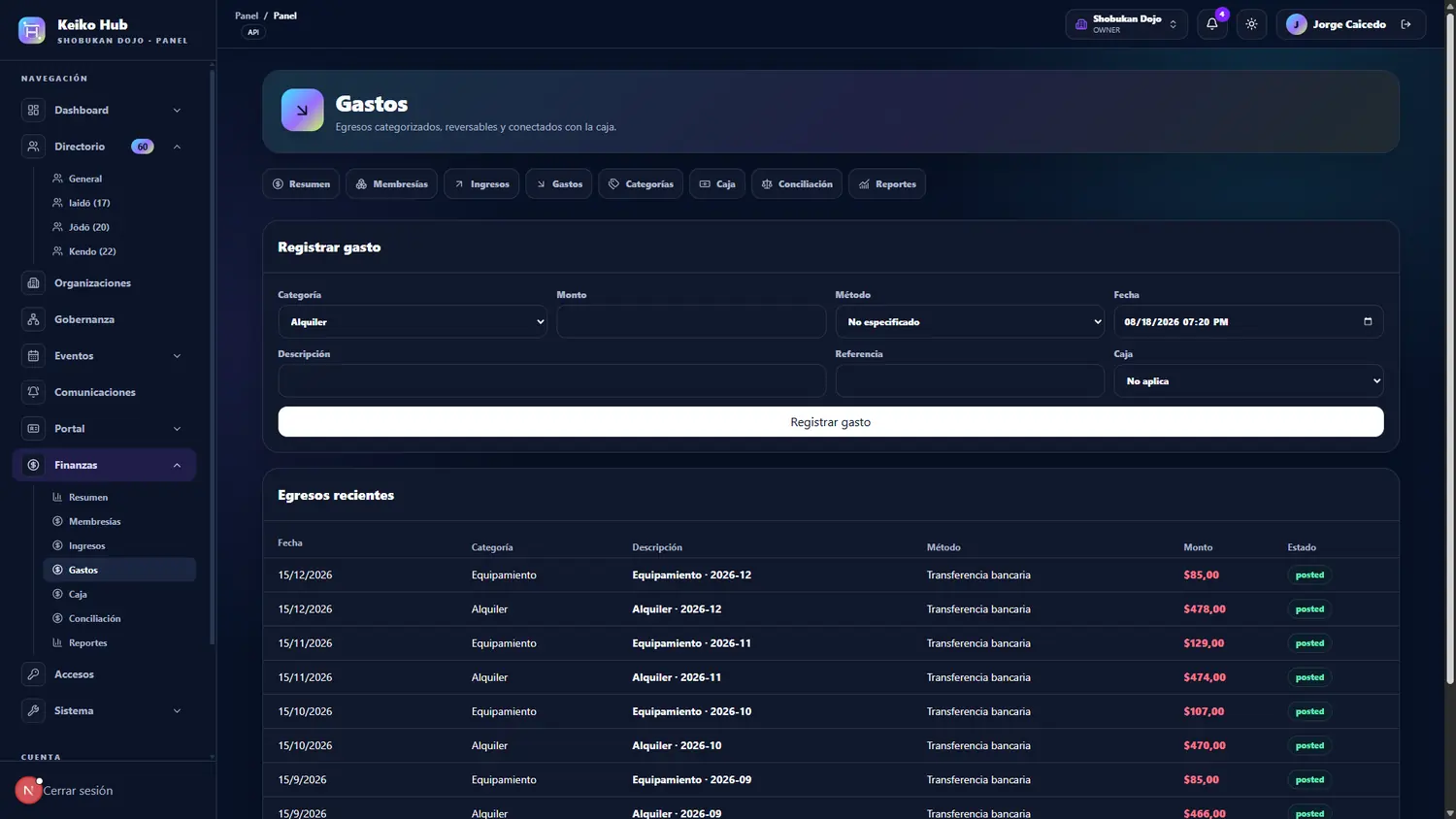Click the Gastos header arrow icon
The image size is (1456, 819).
coord(302,111)
